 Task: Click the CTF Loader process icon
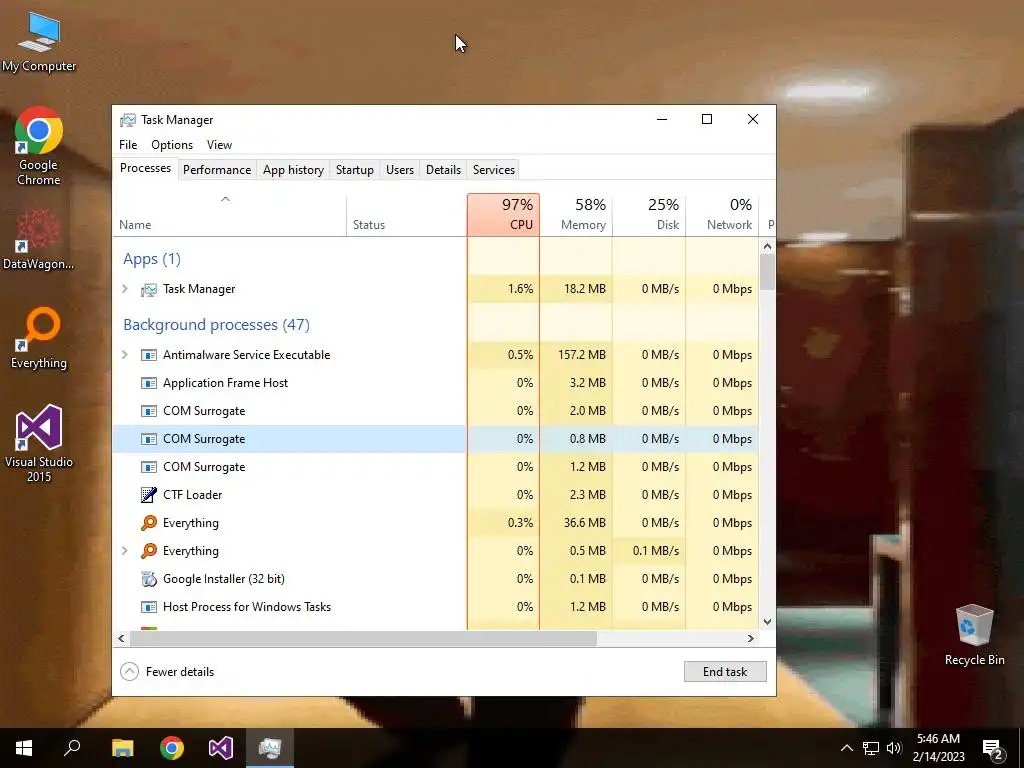click(149, 495)
